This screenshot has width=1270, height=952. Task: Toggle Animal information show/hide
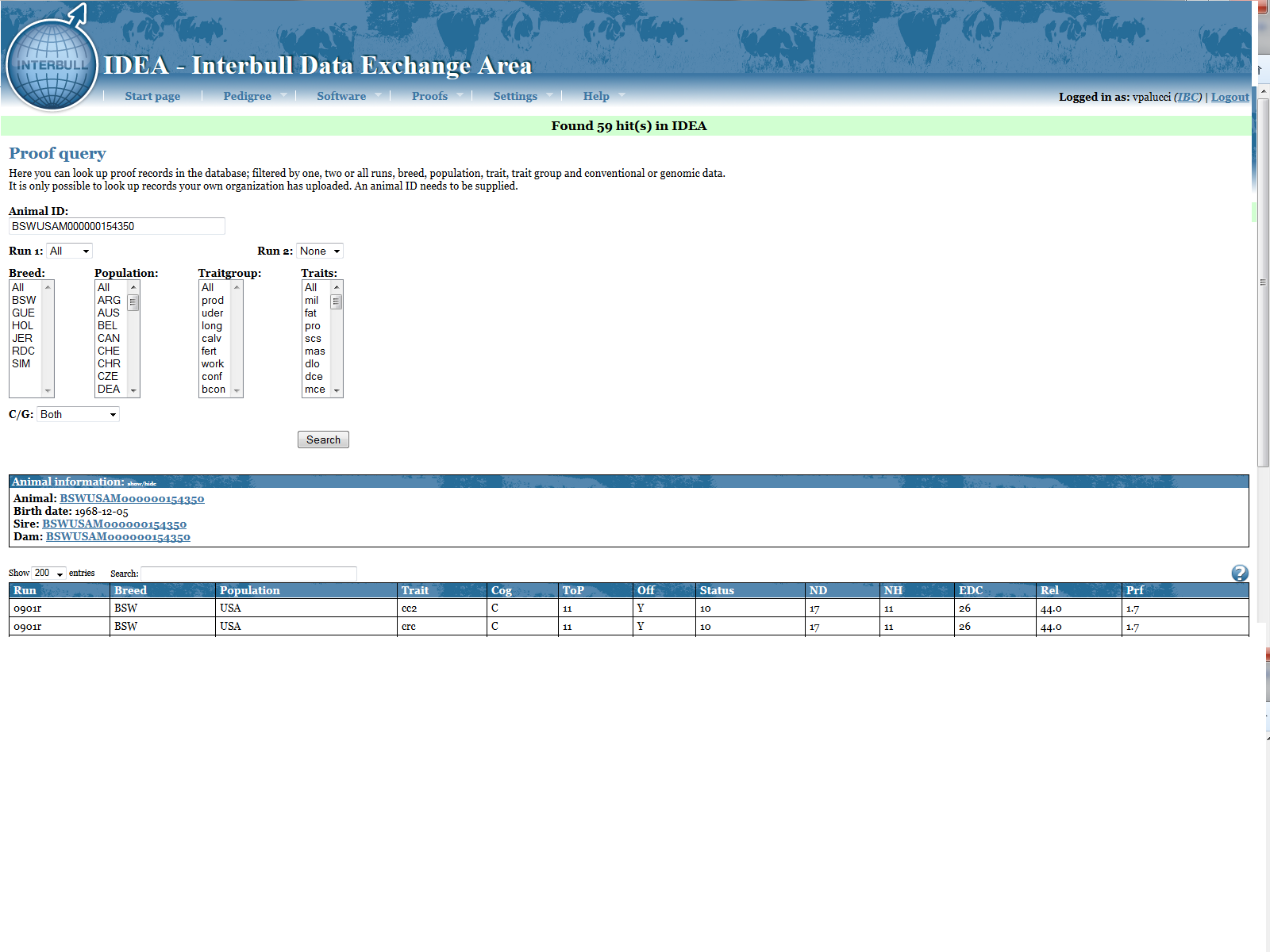coord(142,483)
